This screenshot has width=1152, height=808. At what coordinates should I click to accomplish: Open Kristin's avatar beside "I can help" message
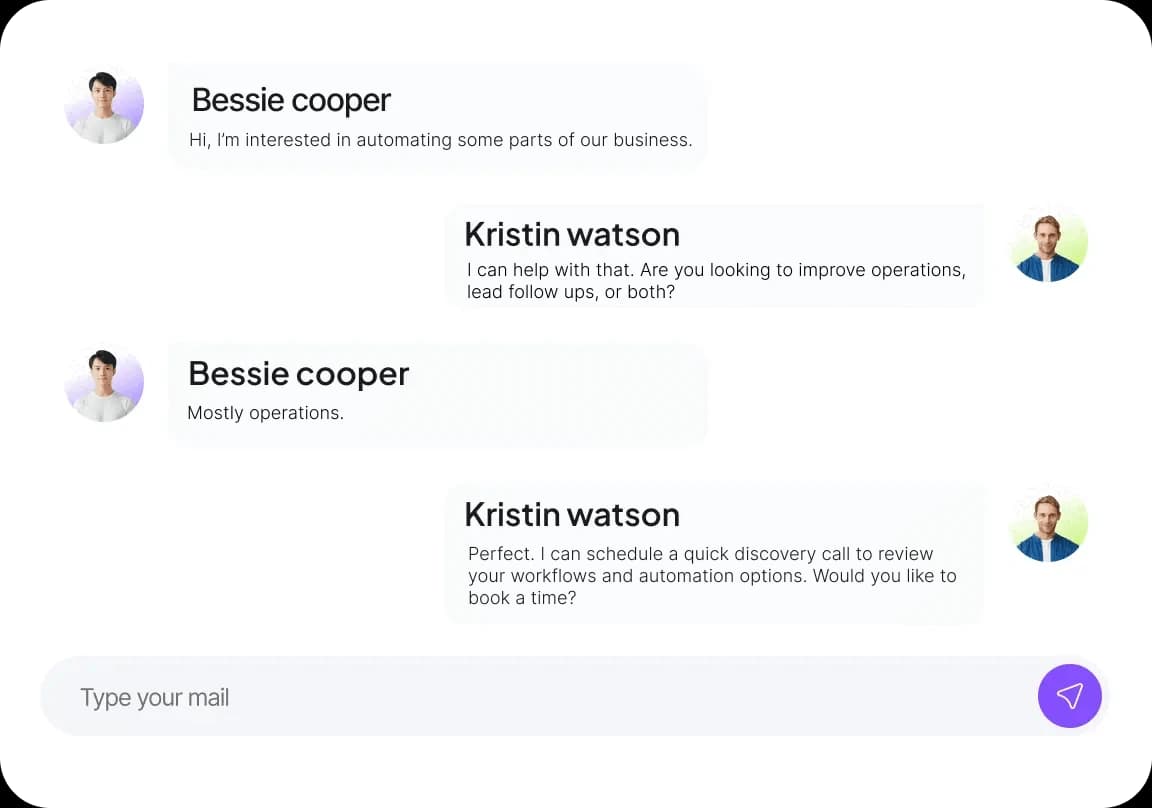click(1048, 245)
